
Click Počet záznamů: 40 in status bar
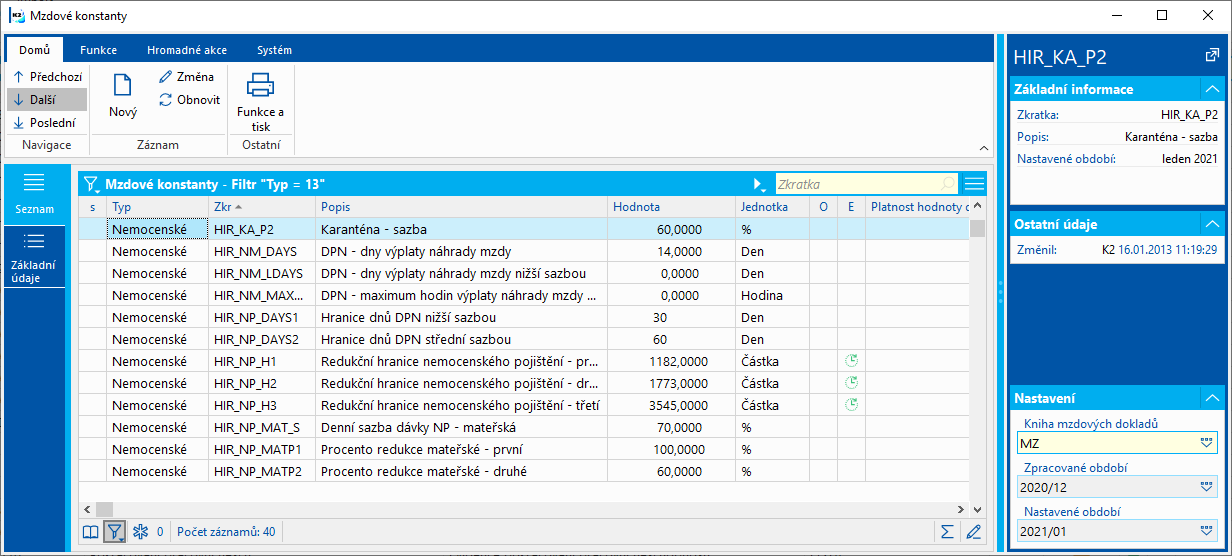coord(226,532)
